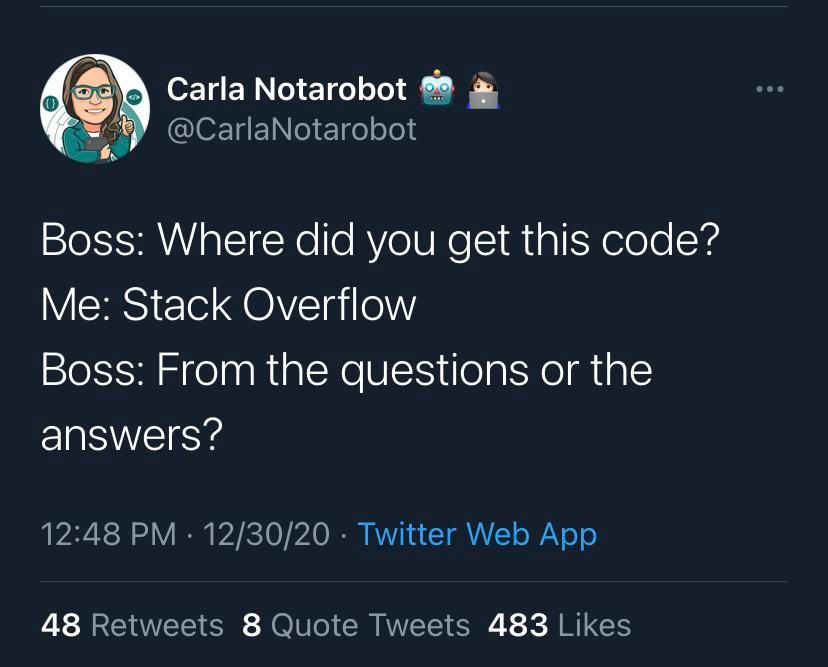The height and width of the screenshot is (667, 828).
Task: Open the Twitter Web App source link
Action: tap(477, 534)
